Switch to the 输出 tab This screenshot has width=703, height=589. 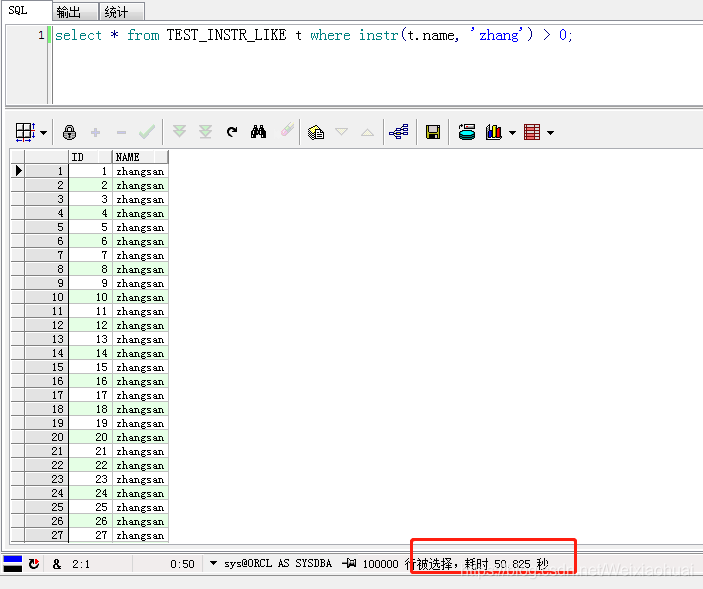[69, 12]
